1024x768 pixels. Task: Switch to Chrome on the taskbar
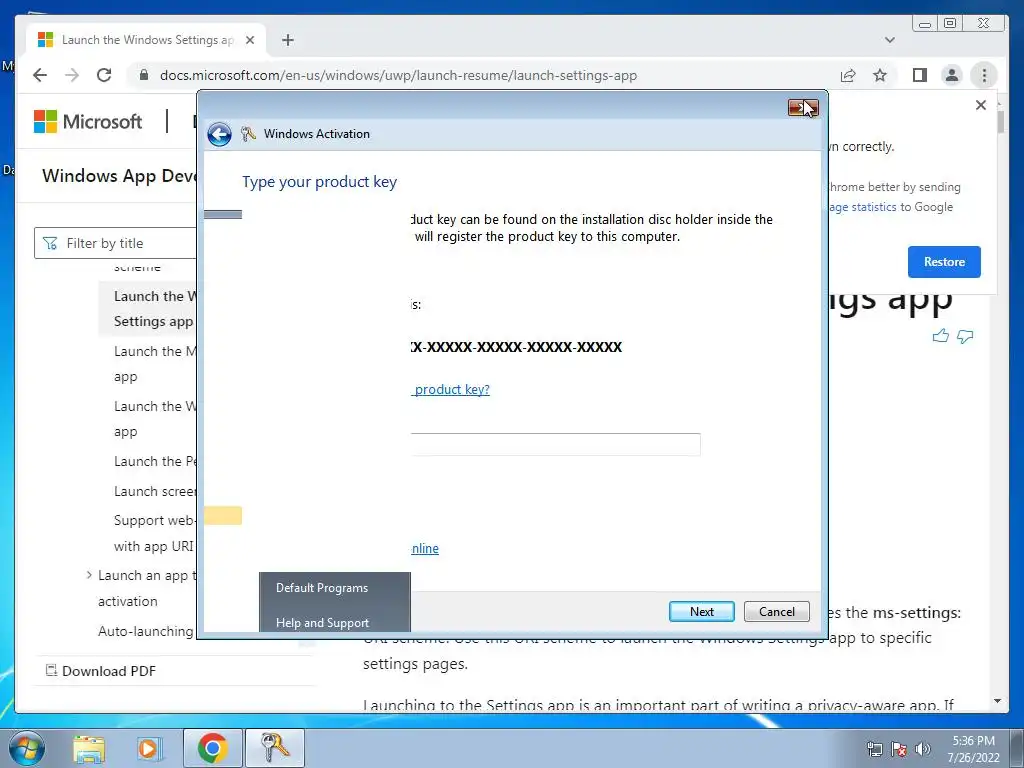(212, 748)
